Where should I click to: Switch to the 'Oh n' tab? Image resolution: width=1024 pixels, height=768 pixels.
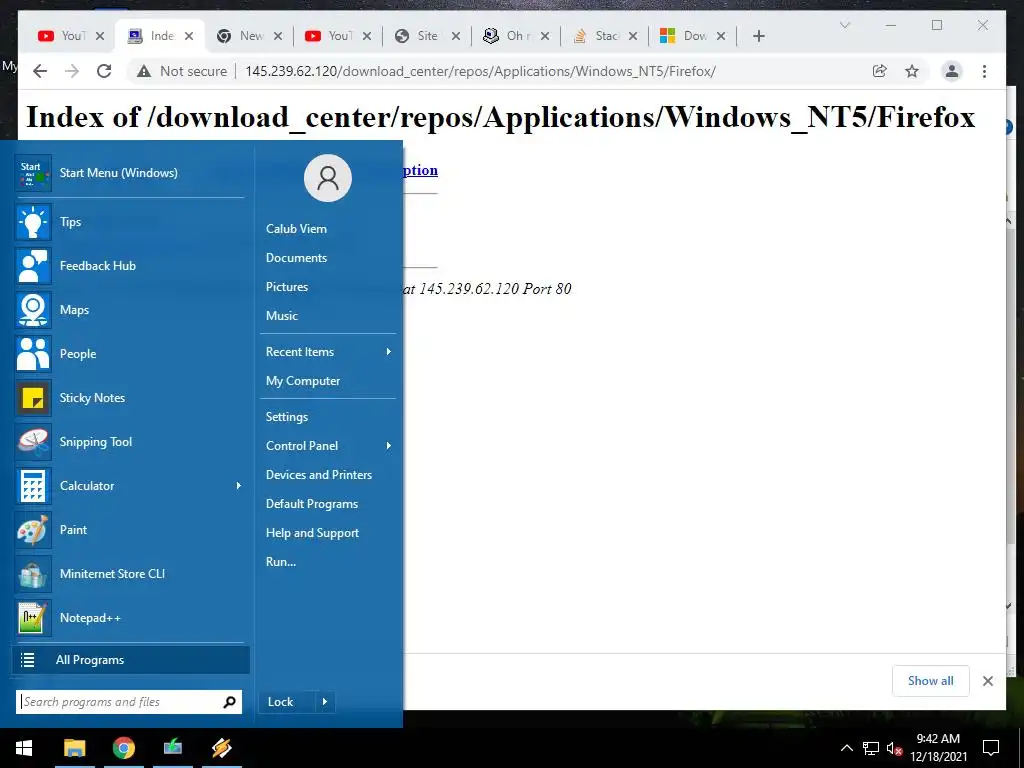coord(507,36)
